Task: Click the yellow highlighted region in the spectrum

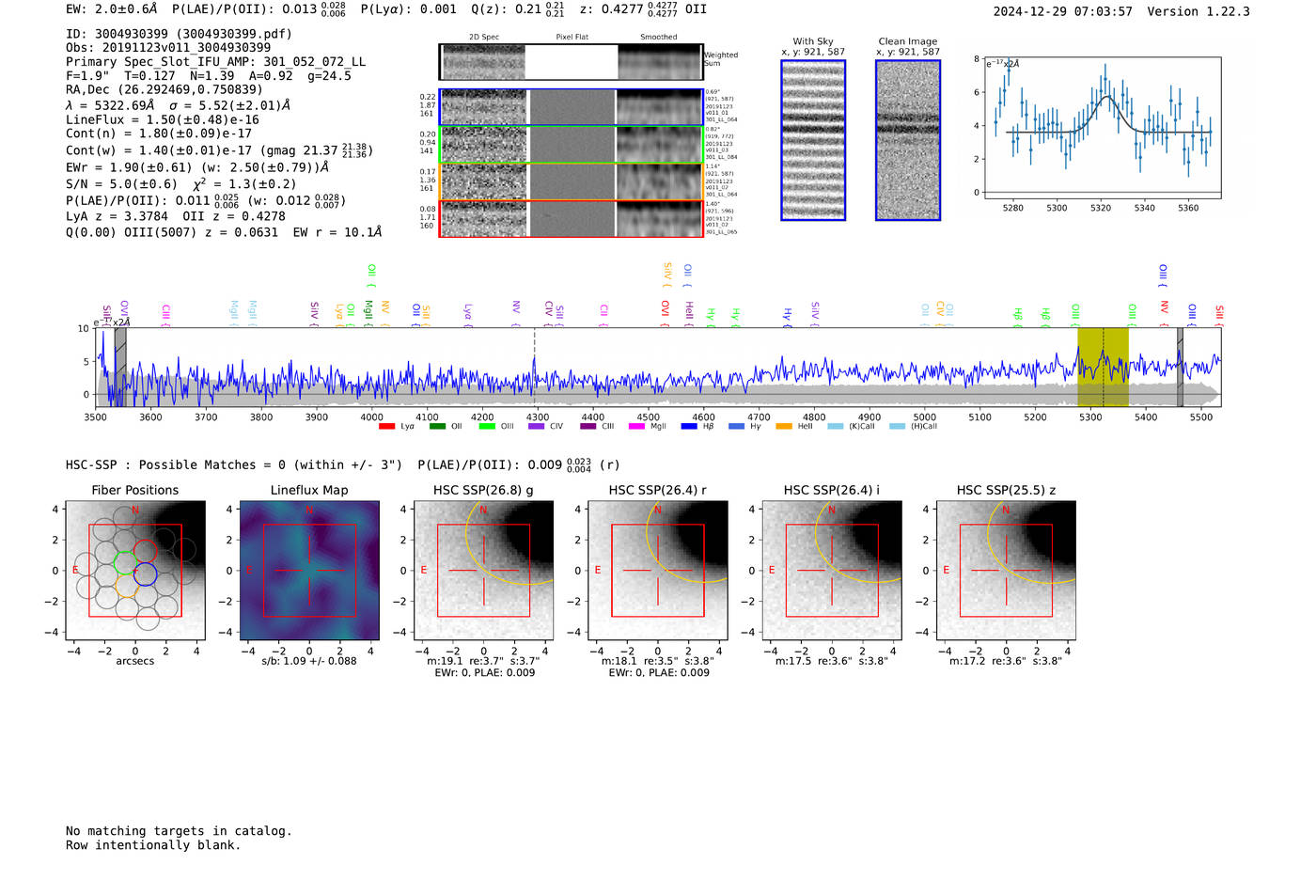Action: pyautogui.click(x=1103, y=367)
